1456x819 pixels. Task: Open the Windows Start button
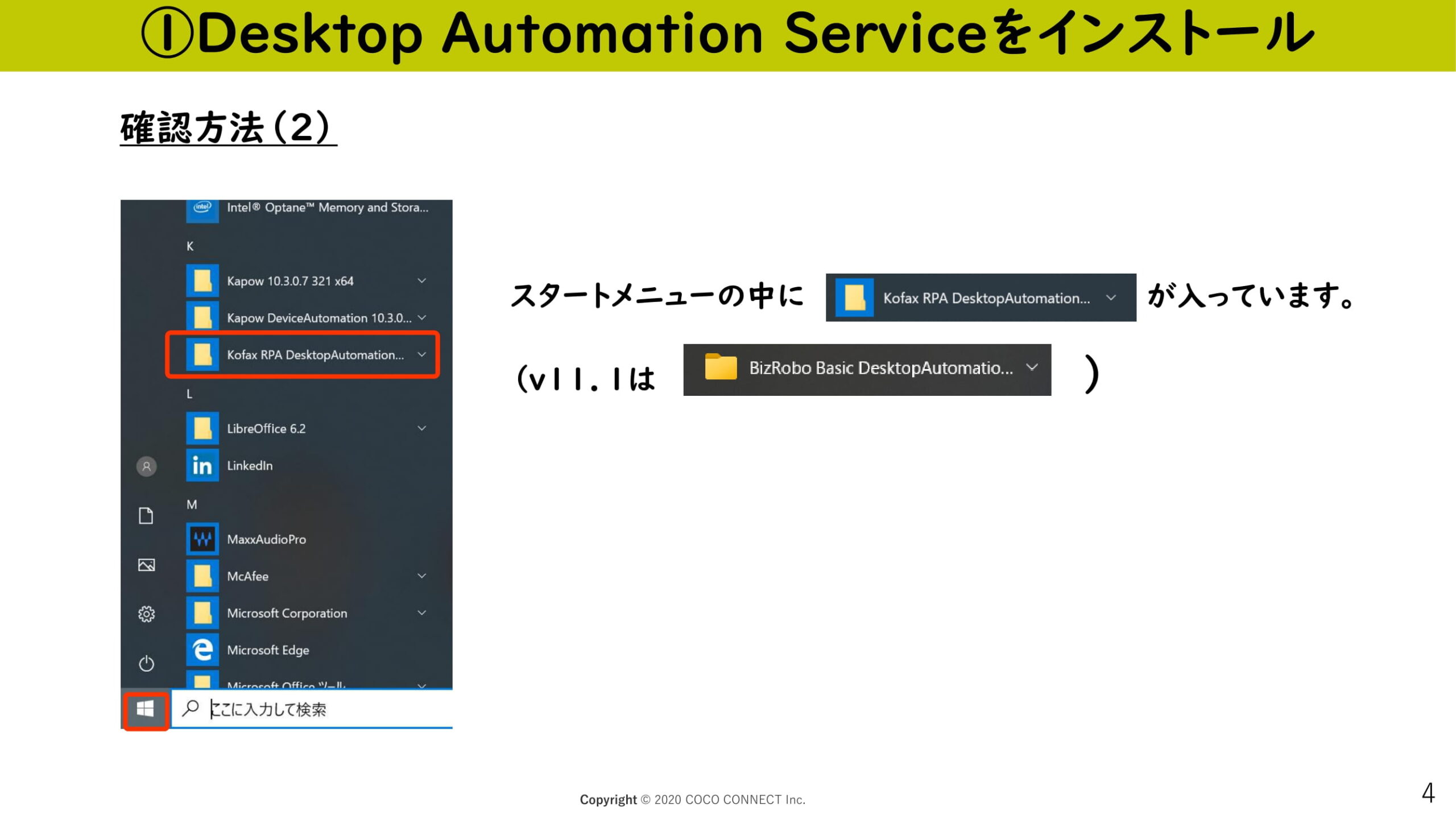(146, 709)
